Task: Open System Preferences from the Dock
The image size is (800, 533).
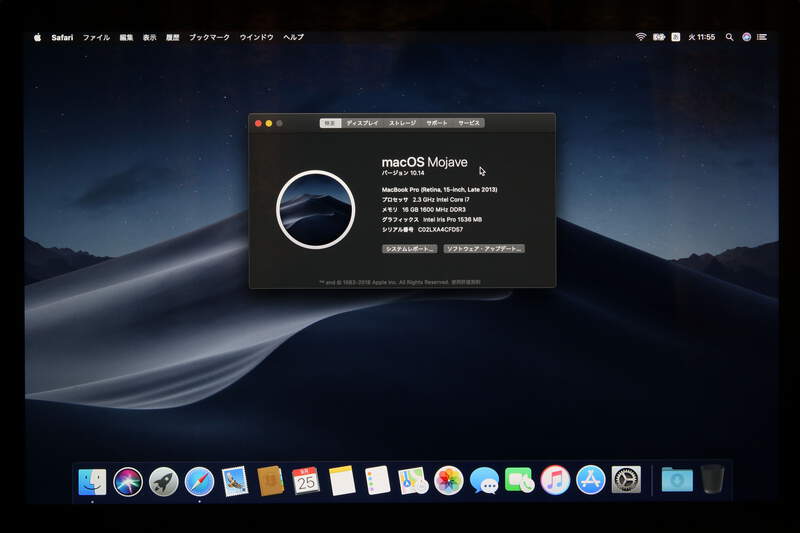Action: [626, 480]
